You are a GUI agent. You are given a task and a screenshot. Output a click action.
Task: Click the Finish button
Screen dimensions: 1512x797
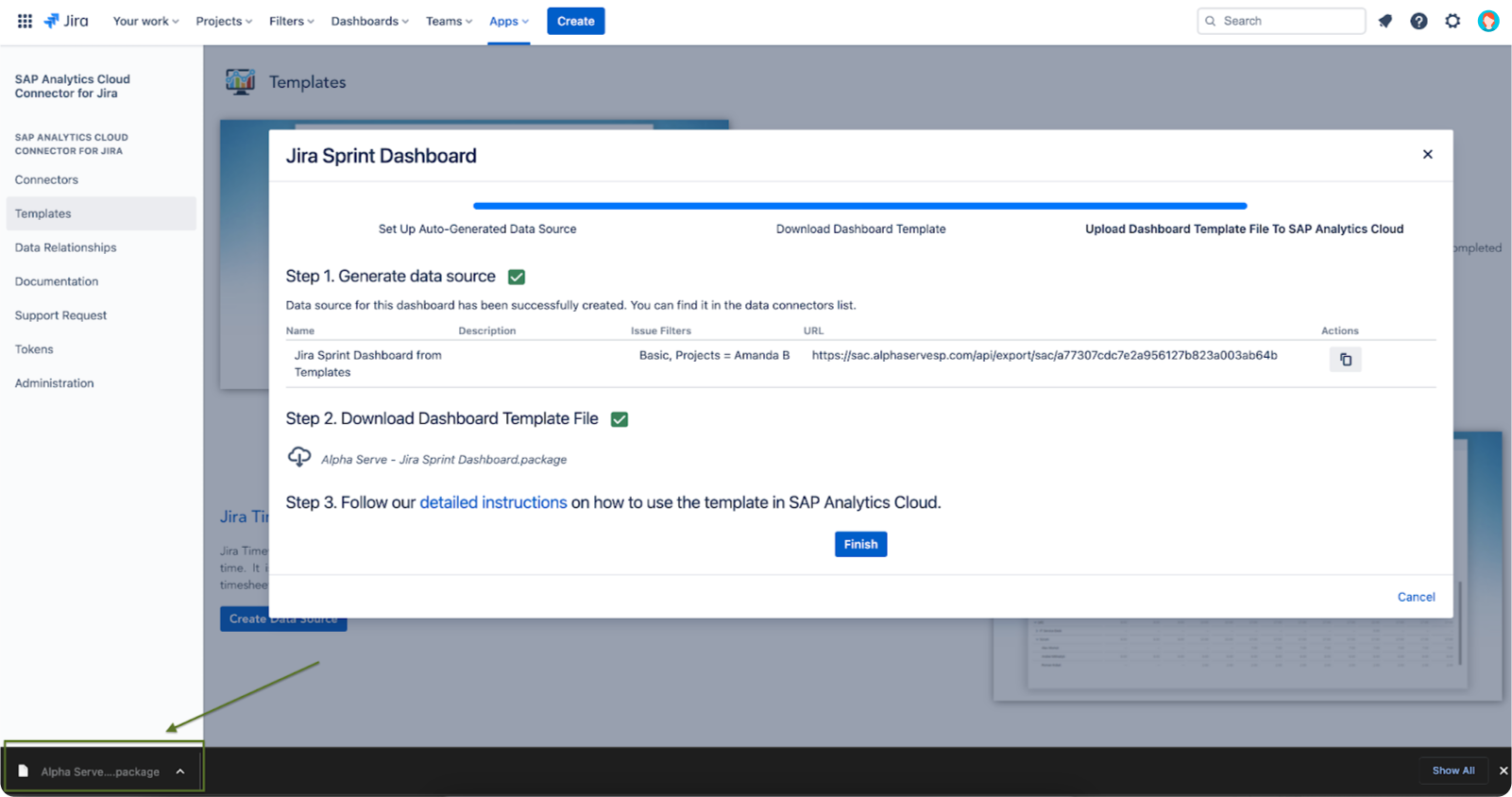(860, 544)
